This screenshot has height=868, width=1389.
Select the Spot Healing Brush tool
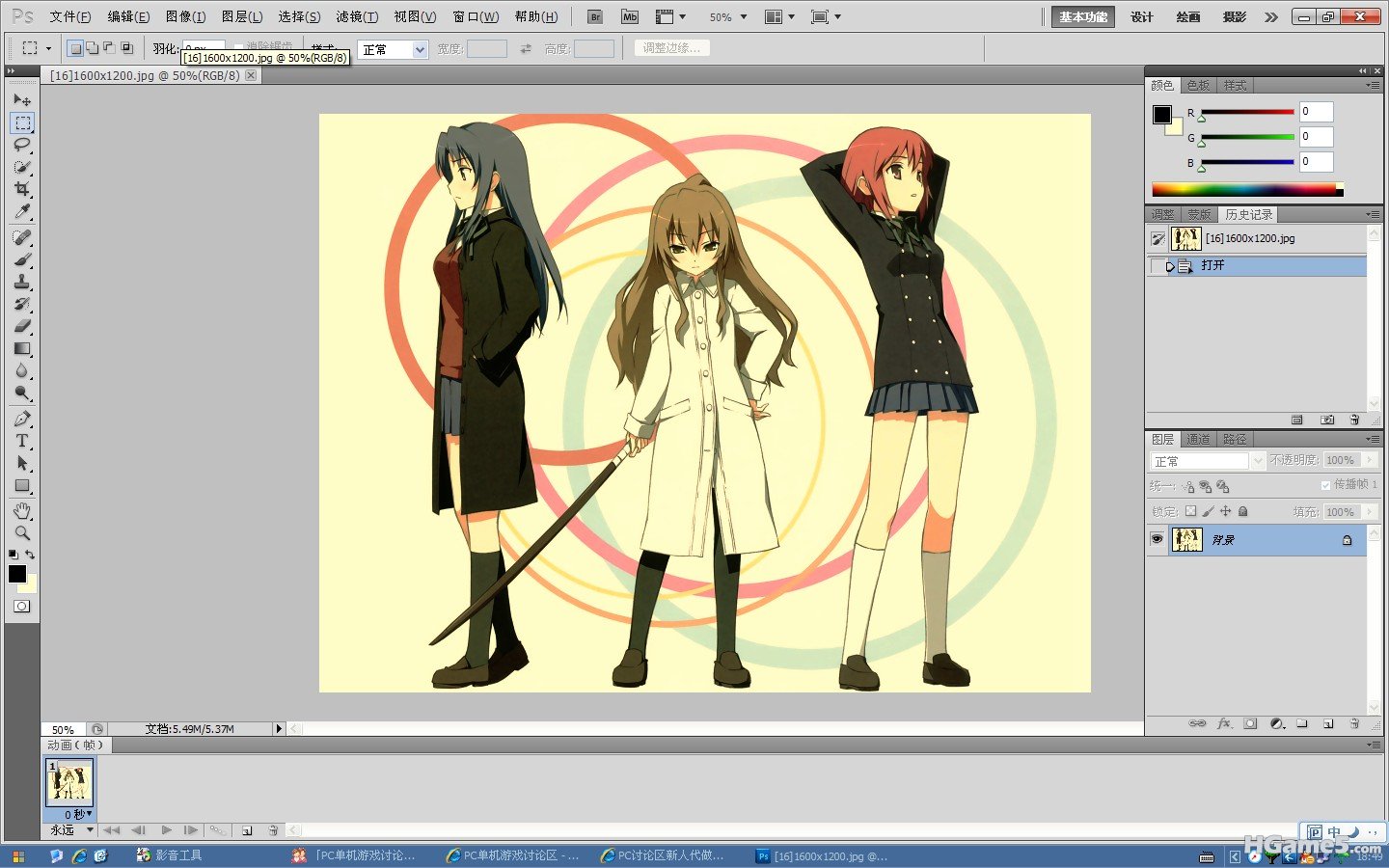pyautogui.click(x=22, y=237)
